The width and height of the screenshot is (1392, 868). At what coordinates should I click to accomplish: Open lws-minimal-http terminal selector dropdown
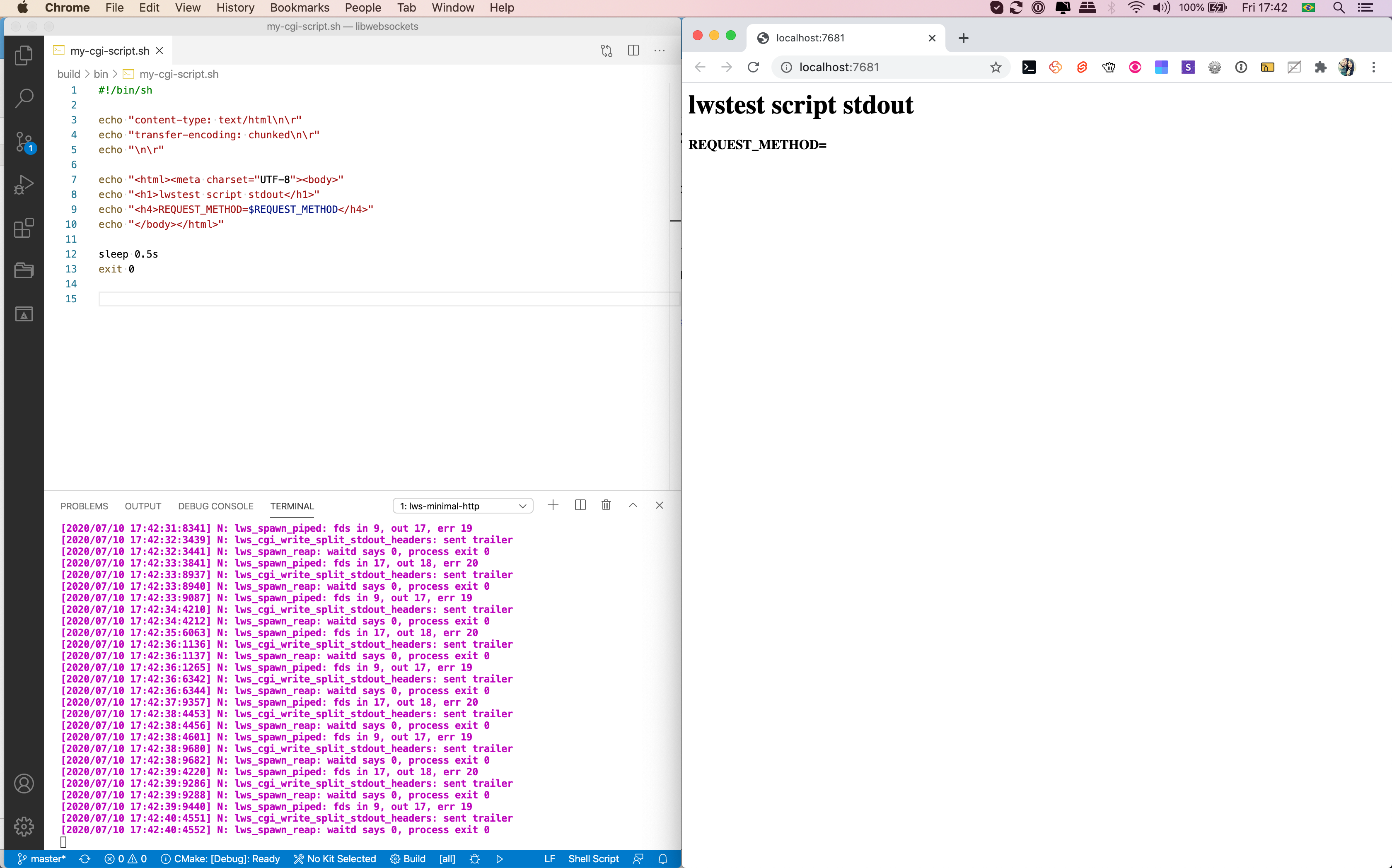click(463, 506)
